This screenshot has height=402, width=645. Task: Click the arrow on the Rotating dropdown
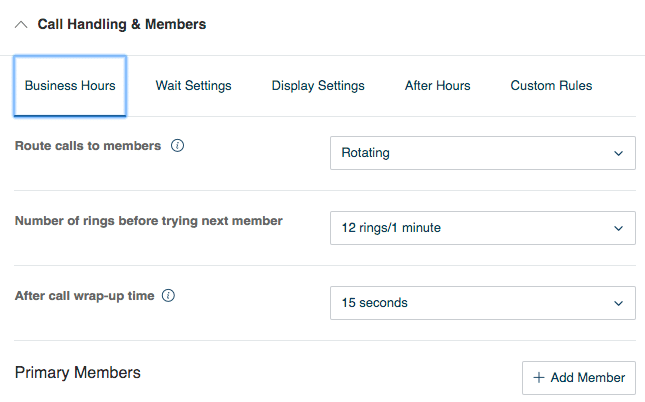click(x=617, y=153)
